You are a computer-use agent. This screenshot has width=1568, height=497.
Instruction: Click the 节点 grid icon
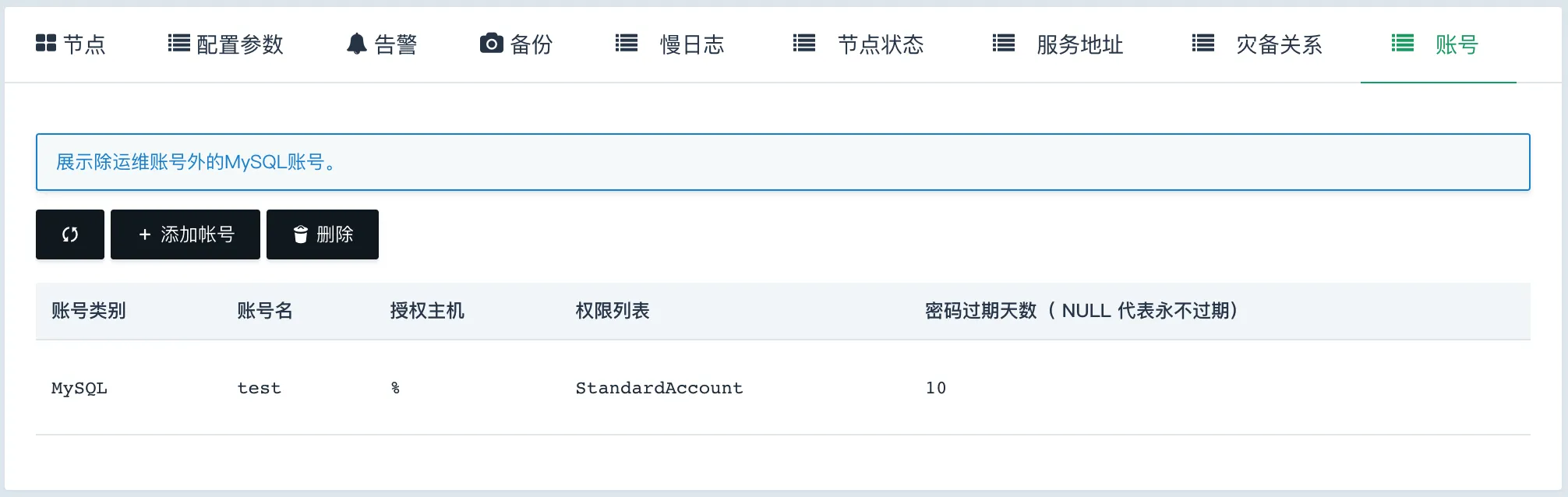pos(47,44)
